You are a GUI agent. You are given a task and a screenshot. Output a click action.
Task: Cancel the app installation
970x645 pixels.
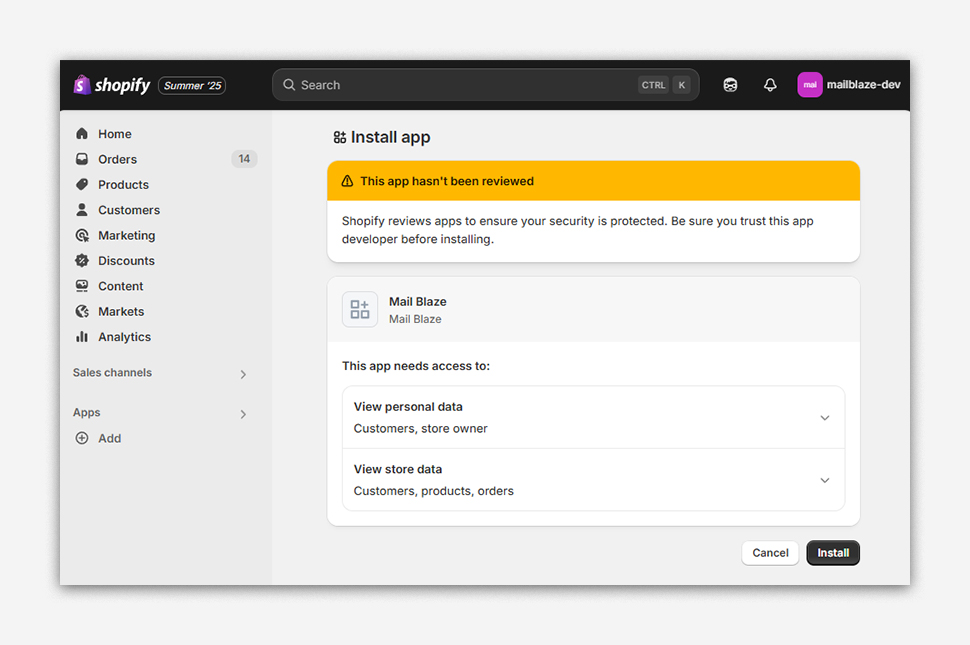(770, 553)
